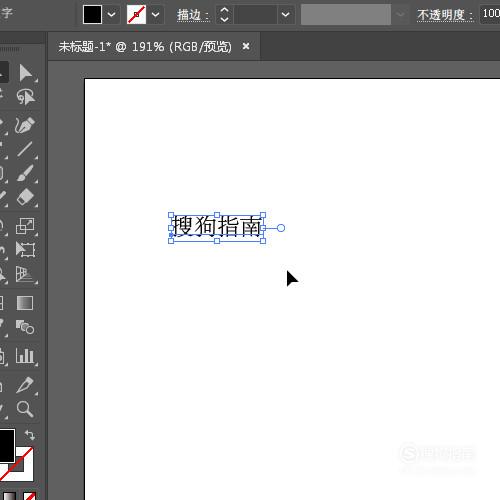The image size is (500, 500).
Task: Close the 未标题-1 document tab
Action: point(246,46)
